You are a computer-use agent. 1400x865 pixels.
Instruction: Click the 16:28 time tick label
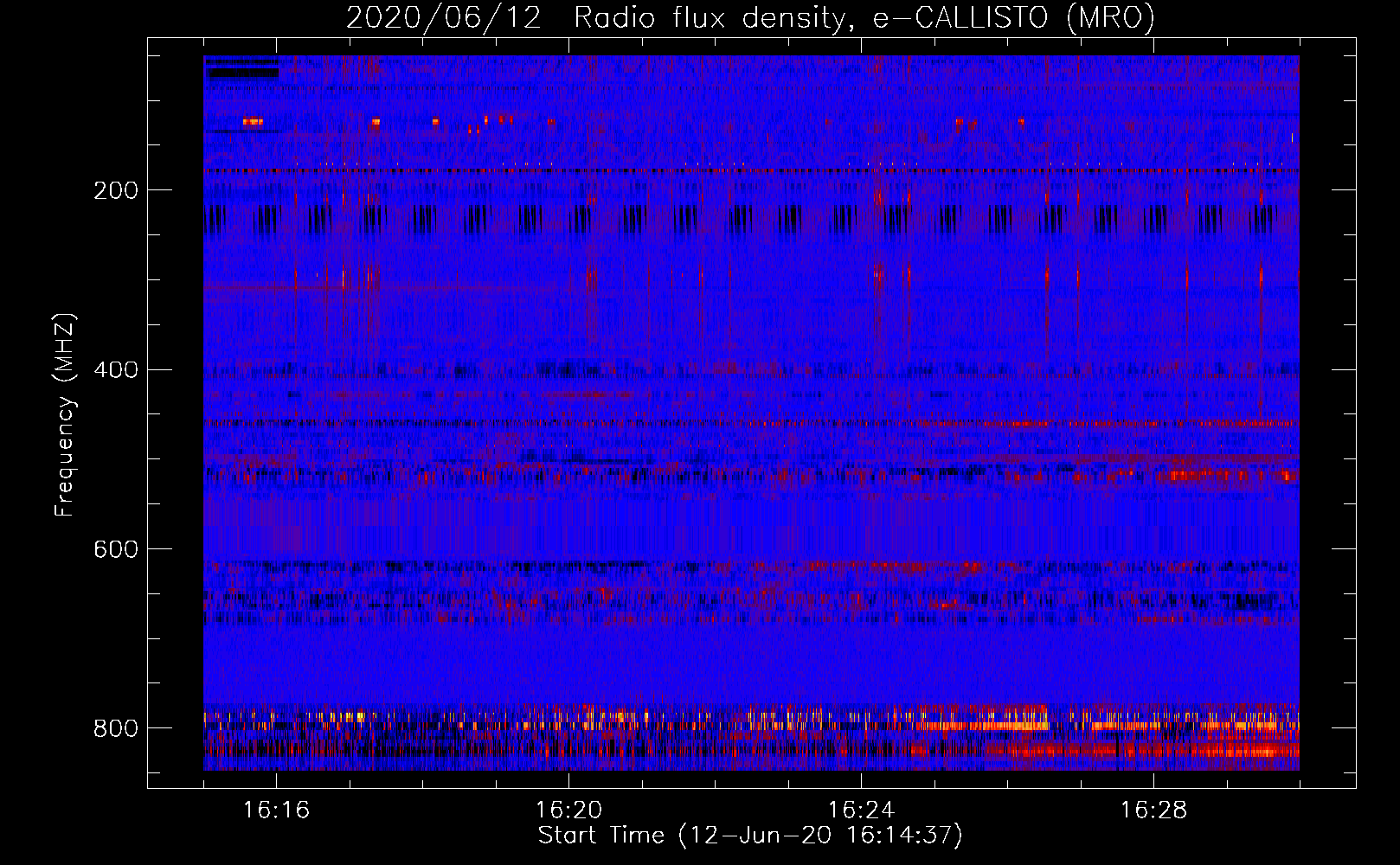1153,810
